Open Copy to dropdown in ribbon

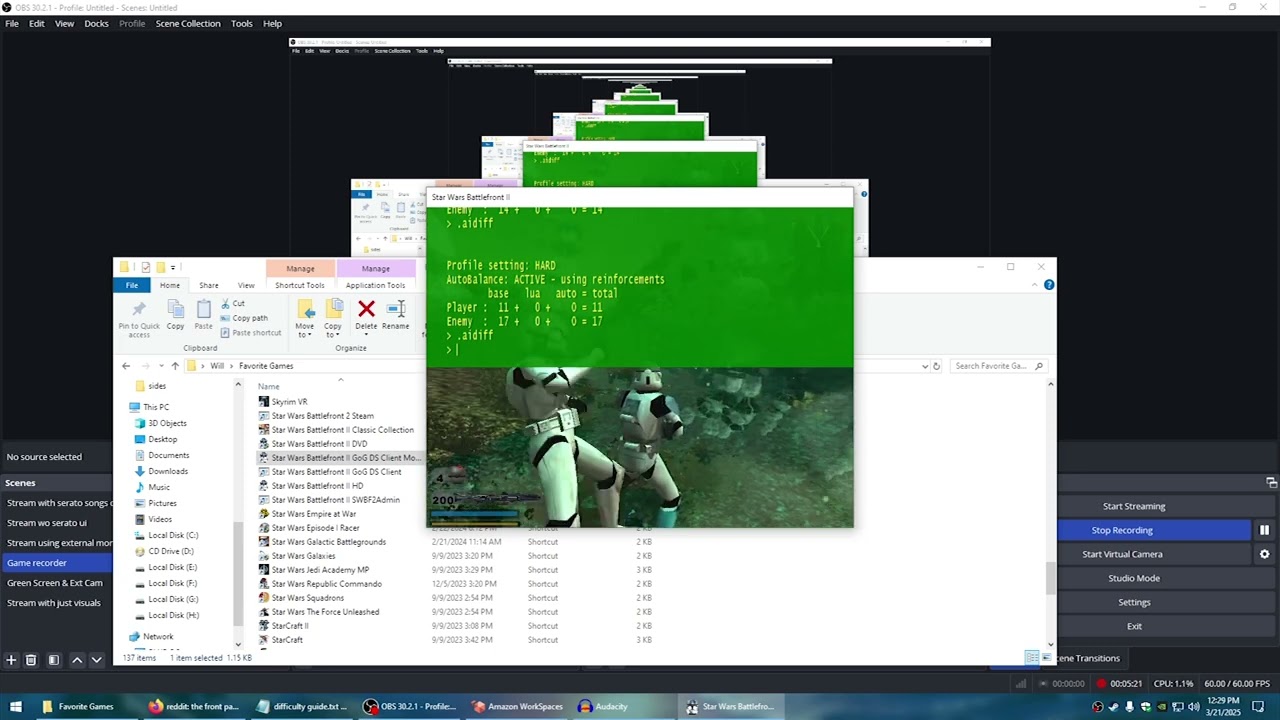(x=332, y=334)
